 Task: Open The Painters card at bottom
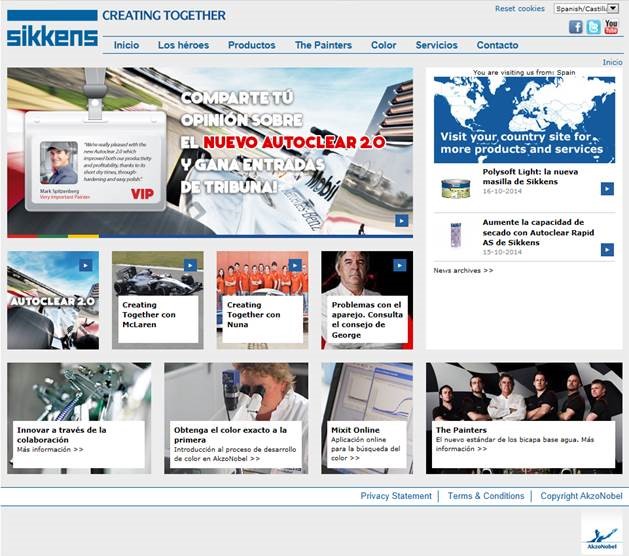click(524, 418)
